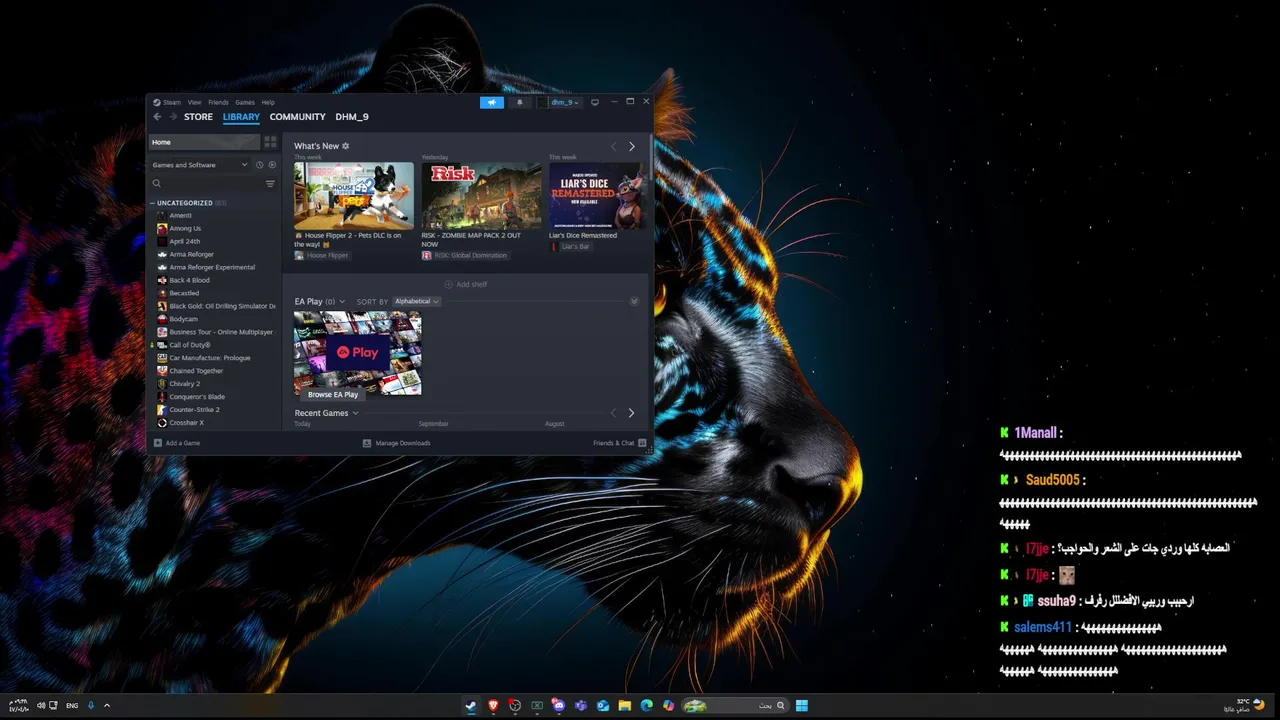
Task: Click the RISK: Global Domination game link
Action: 464,255
